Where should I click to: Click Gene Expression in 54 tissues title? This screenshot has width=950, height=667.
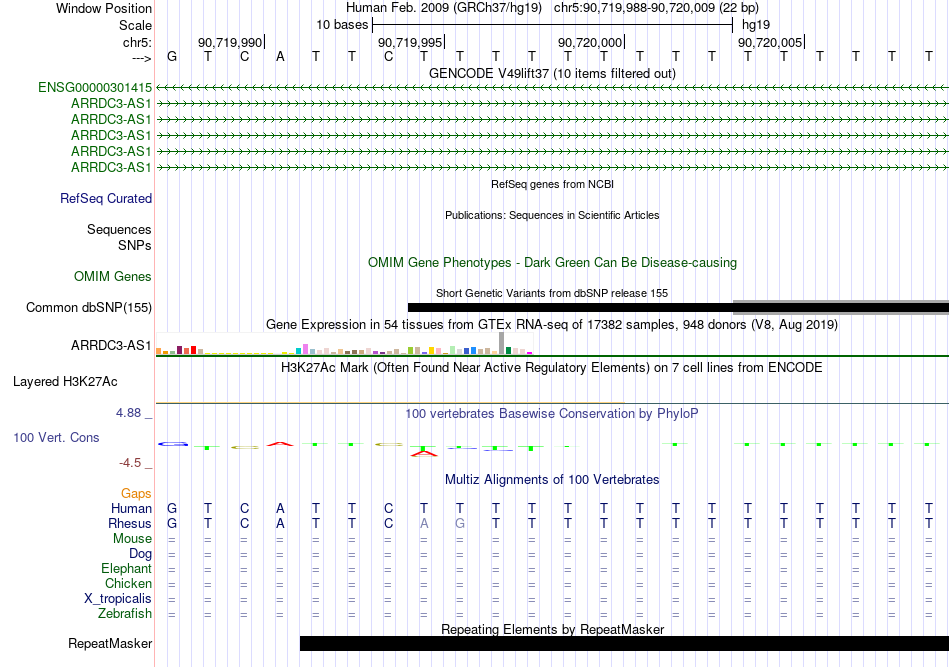[x=552, y=325]
